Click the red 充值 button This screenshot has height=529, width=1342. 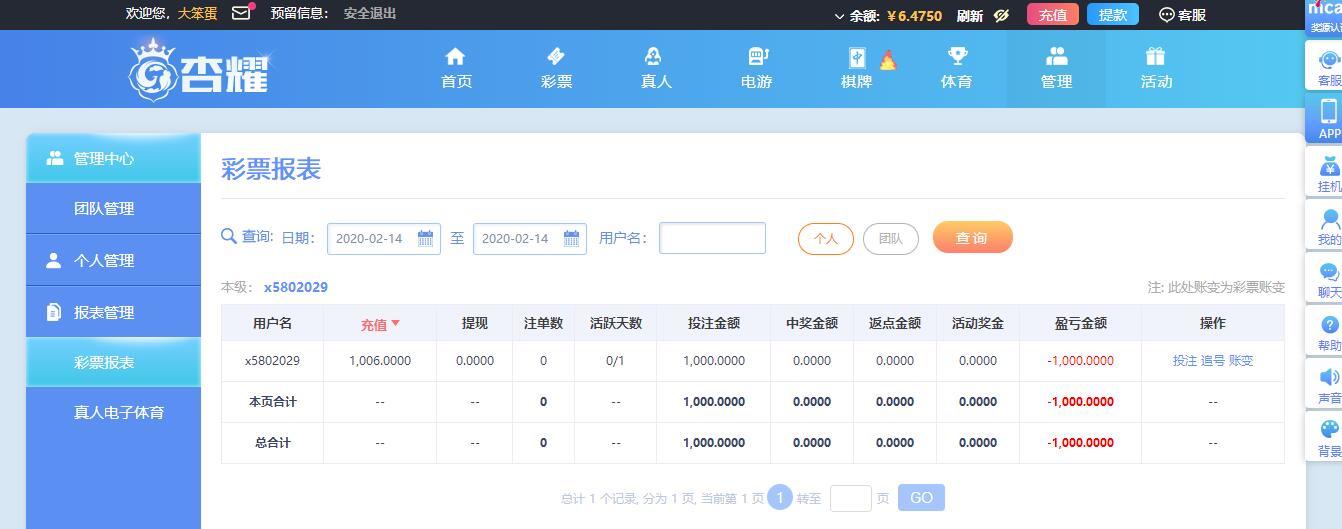[1052, 15]
